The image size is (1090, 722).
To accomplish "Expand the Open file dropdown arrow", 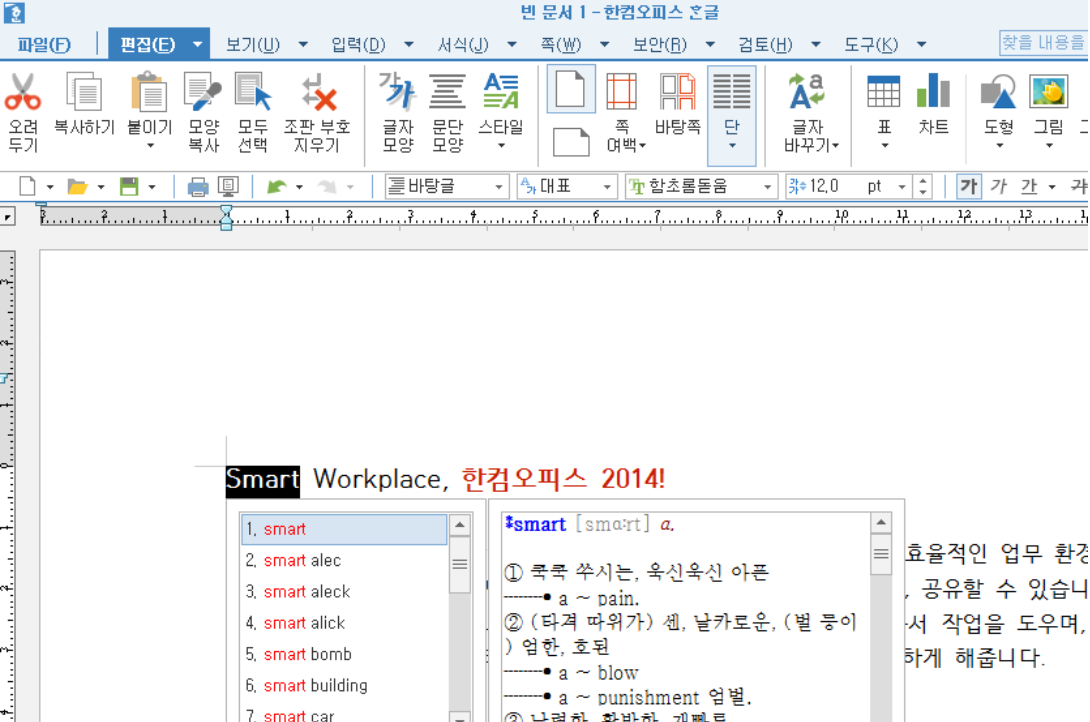I will click(x=101, y=187).
